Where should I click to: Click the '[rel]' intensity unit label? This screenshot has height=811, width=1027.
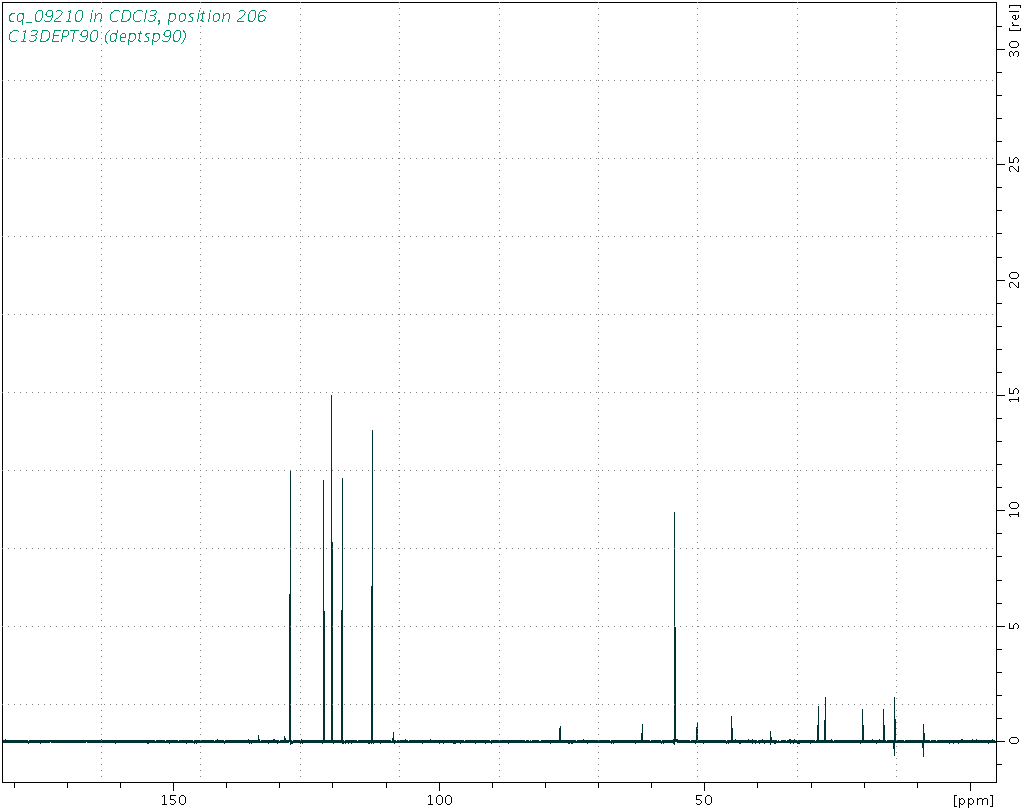(x=1015, y=18)
